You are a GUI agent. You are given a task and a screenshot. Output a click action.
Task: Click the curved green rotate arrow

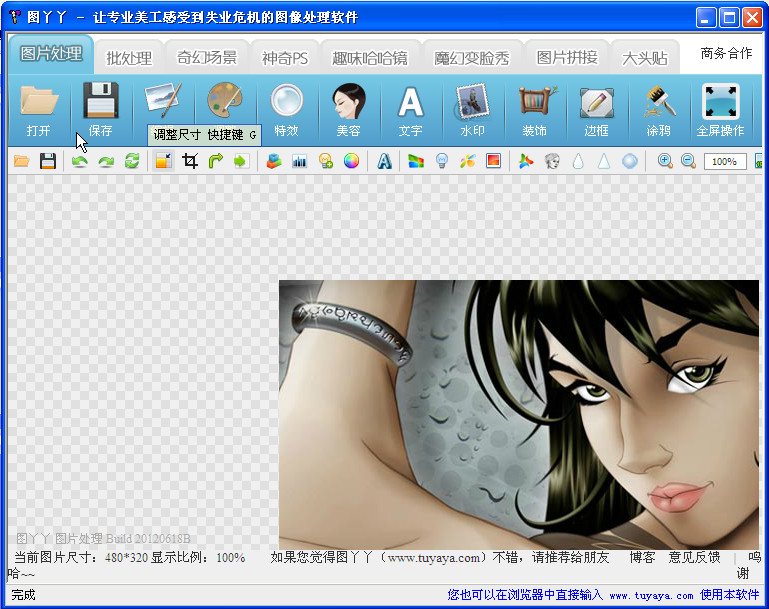216,161
